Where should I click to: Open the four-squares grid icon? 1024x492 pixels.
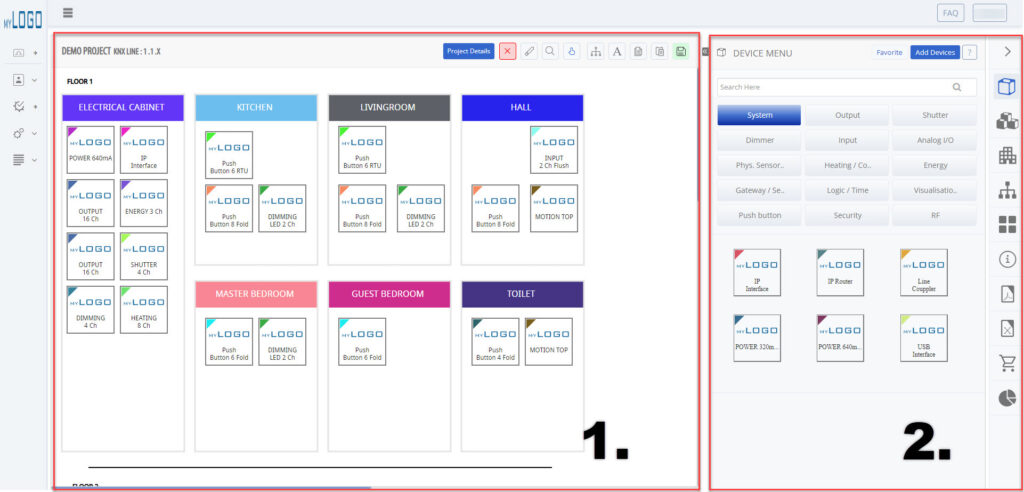click(x=1007, y=224)
